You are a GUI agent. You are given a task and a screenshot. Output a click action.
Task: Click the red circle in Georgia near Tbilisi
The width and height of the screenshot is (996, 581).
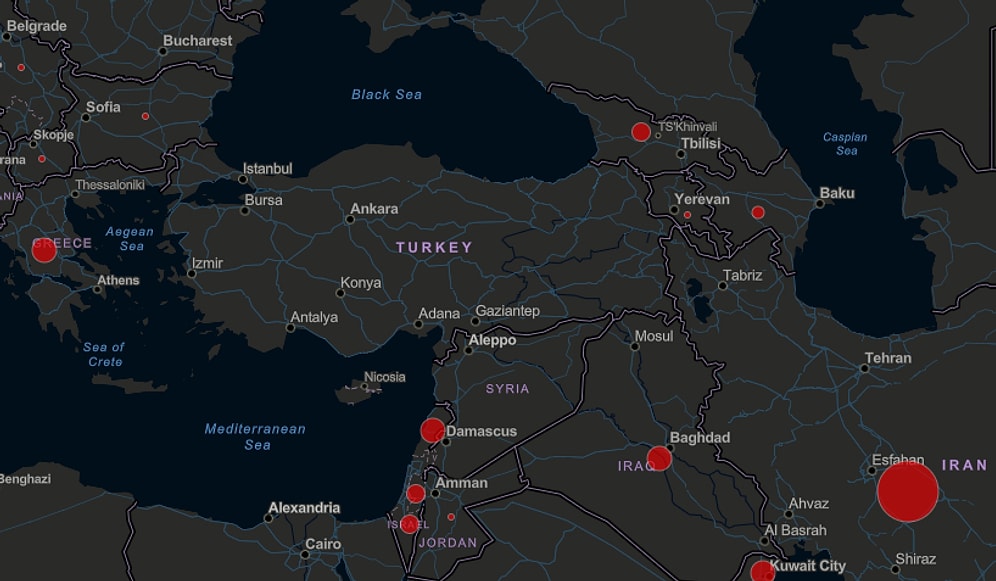click(x=641, y=132)
